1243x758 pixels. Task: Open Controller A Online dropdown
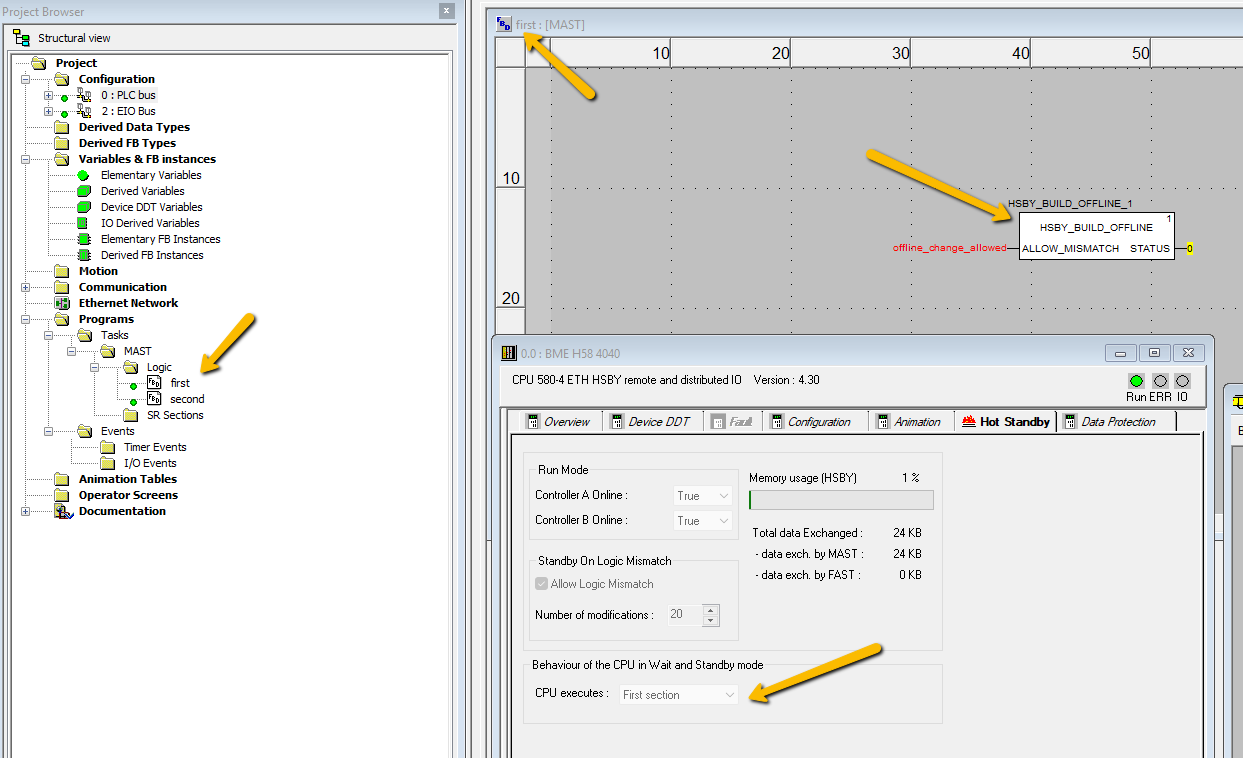pos(704,496)
